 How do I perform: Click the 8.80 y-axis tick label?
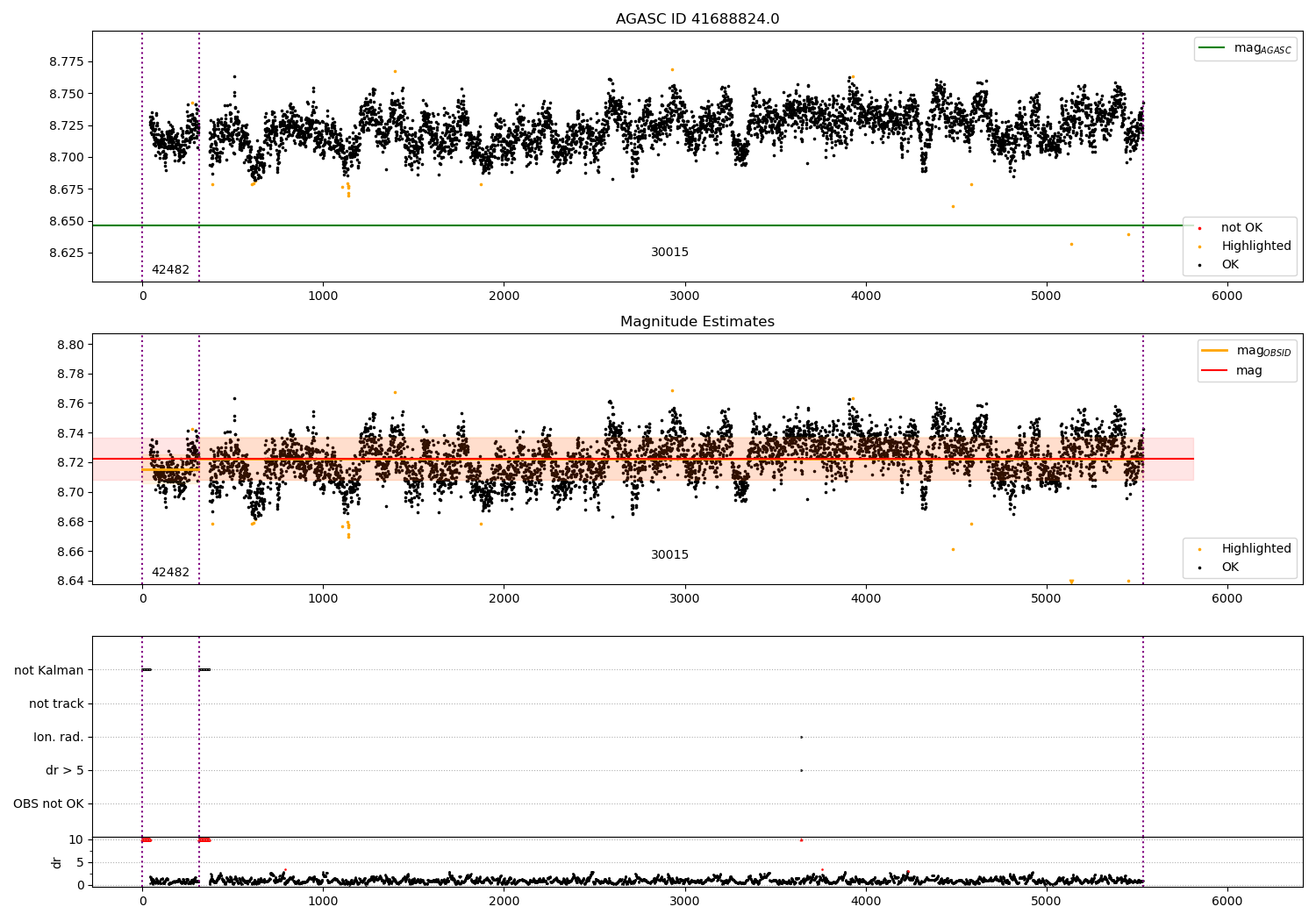click(70, 345)
